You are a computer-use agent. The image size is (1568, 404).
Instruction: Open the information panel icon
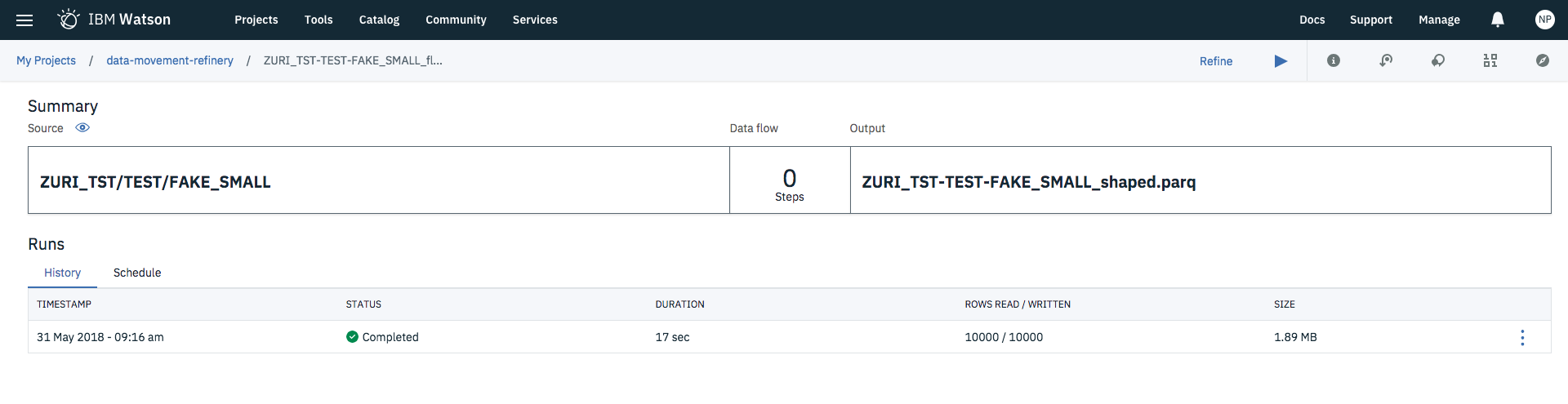1334,61
